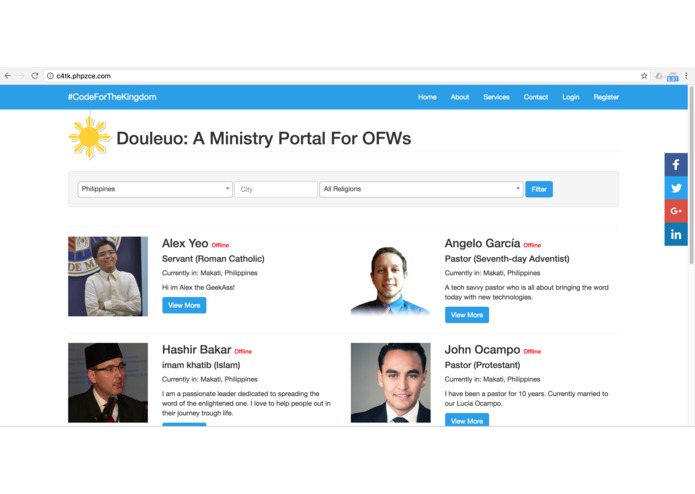Viewport: 695px width, 494px height.
Task: Share page via Facebook sidebar icon
Action: [x=675, y=165]
